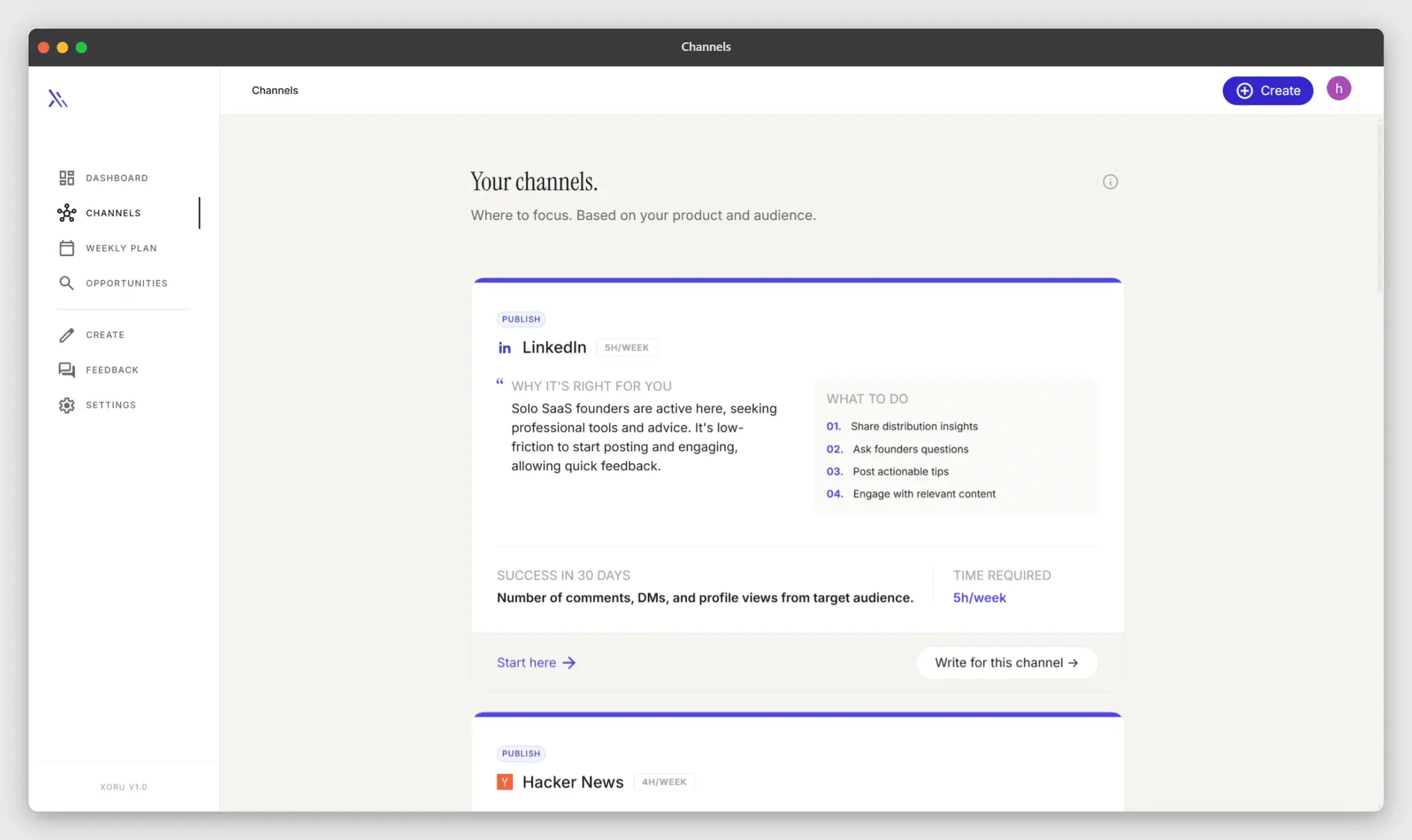Viewport: 1412px width, 840px height.
Task: Click the PUBLISH badge on LinkedIn card
Action: (x=521, y=319)
